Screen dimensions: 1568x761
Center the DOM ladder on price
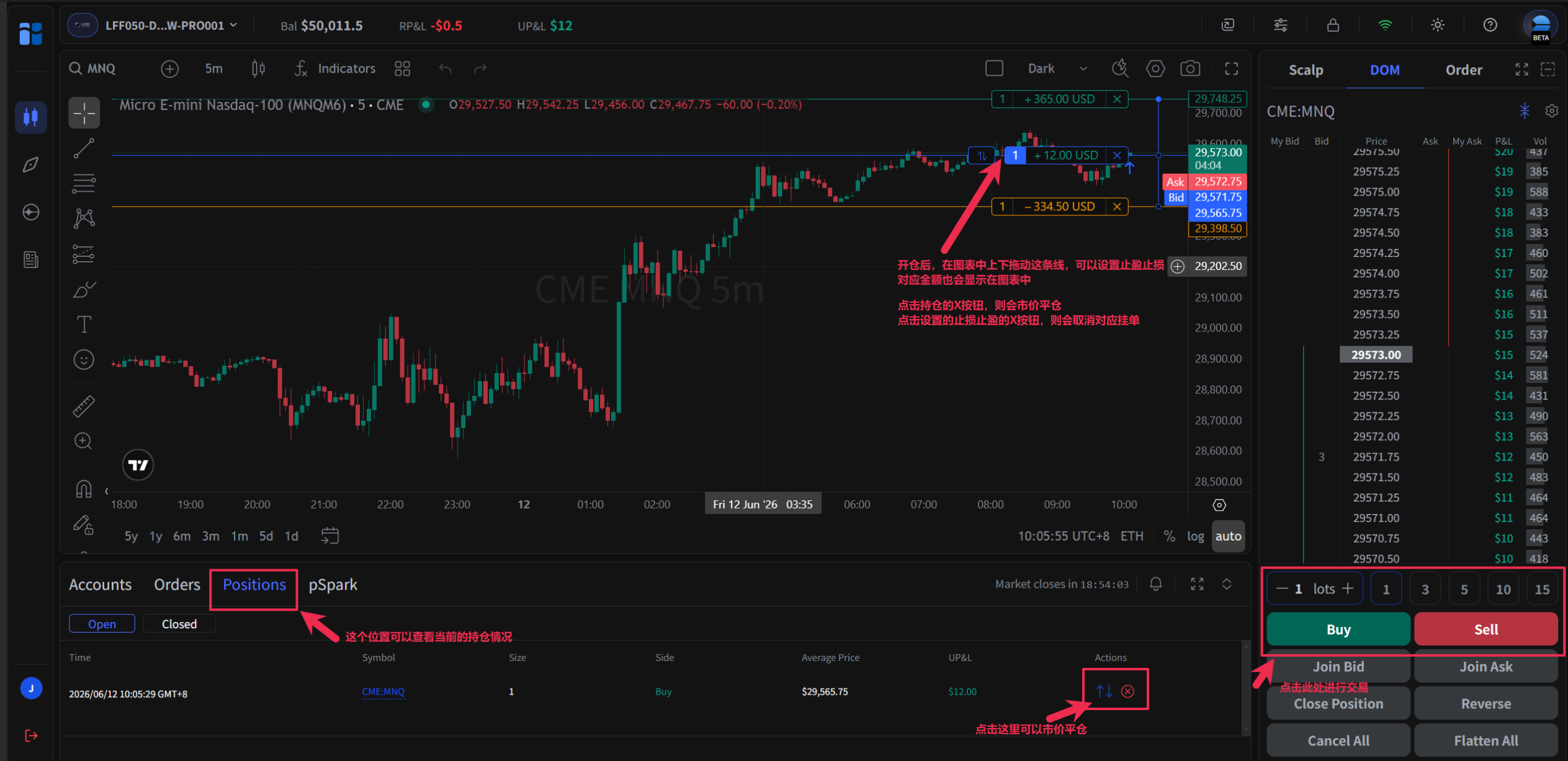[x=1525, y=111]
